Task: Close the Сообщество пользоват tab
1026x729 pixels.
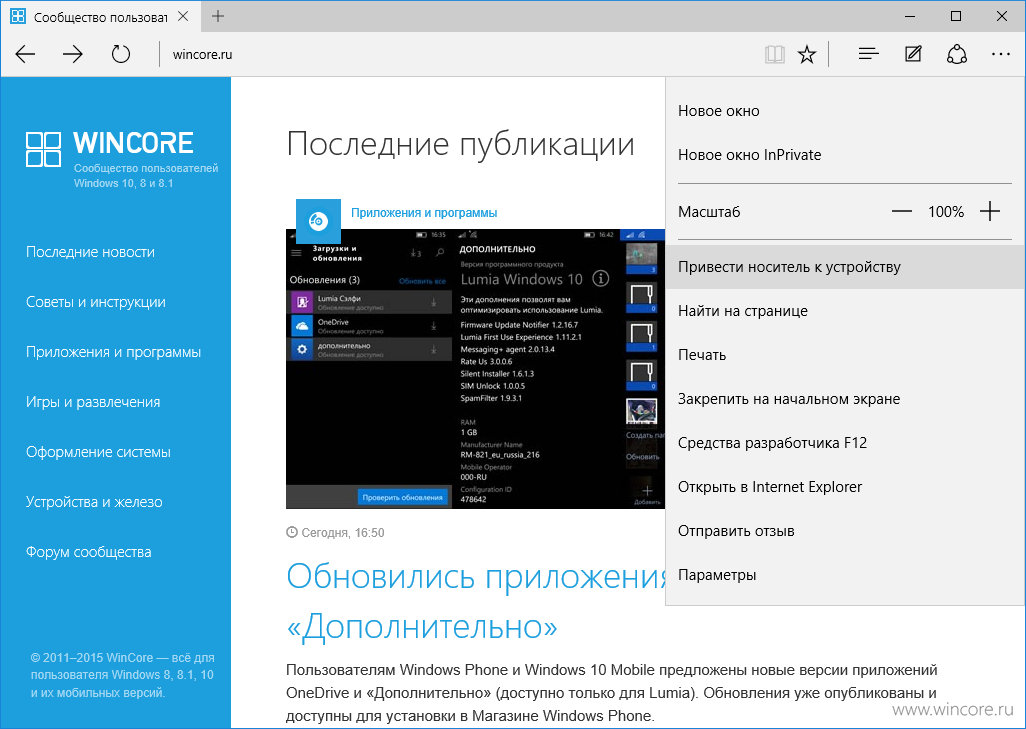Action: pos(183,16)
